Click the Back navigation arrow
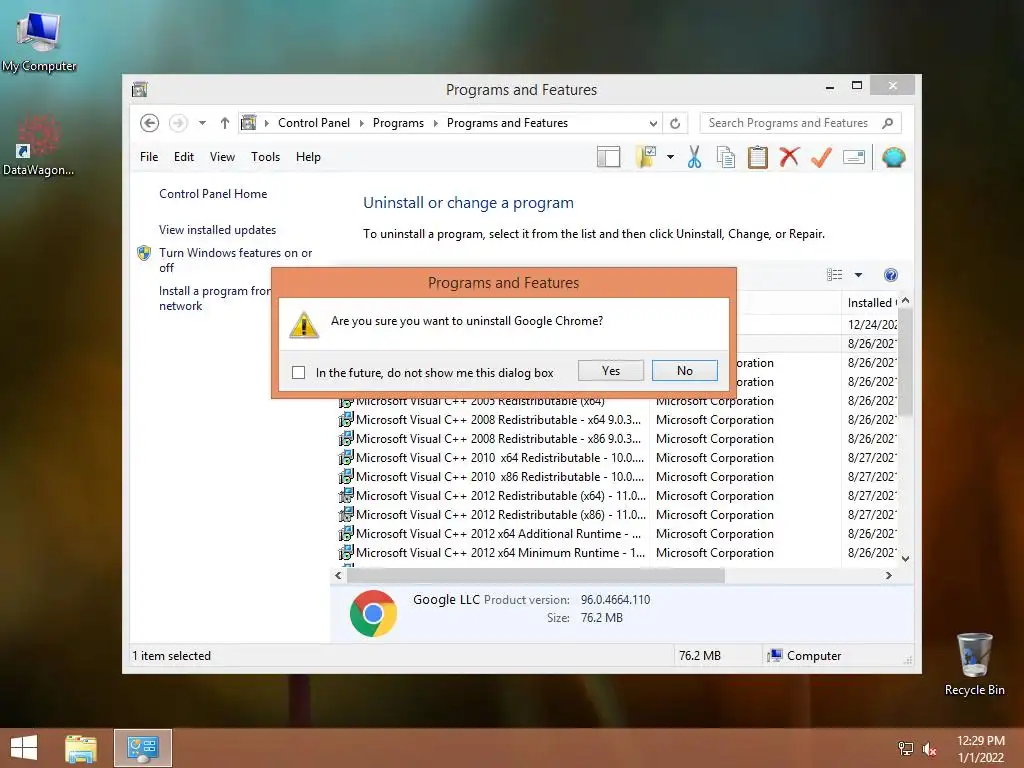Viewport: 1024px width, 768px height. click(150, 123)
